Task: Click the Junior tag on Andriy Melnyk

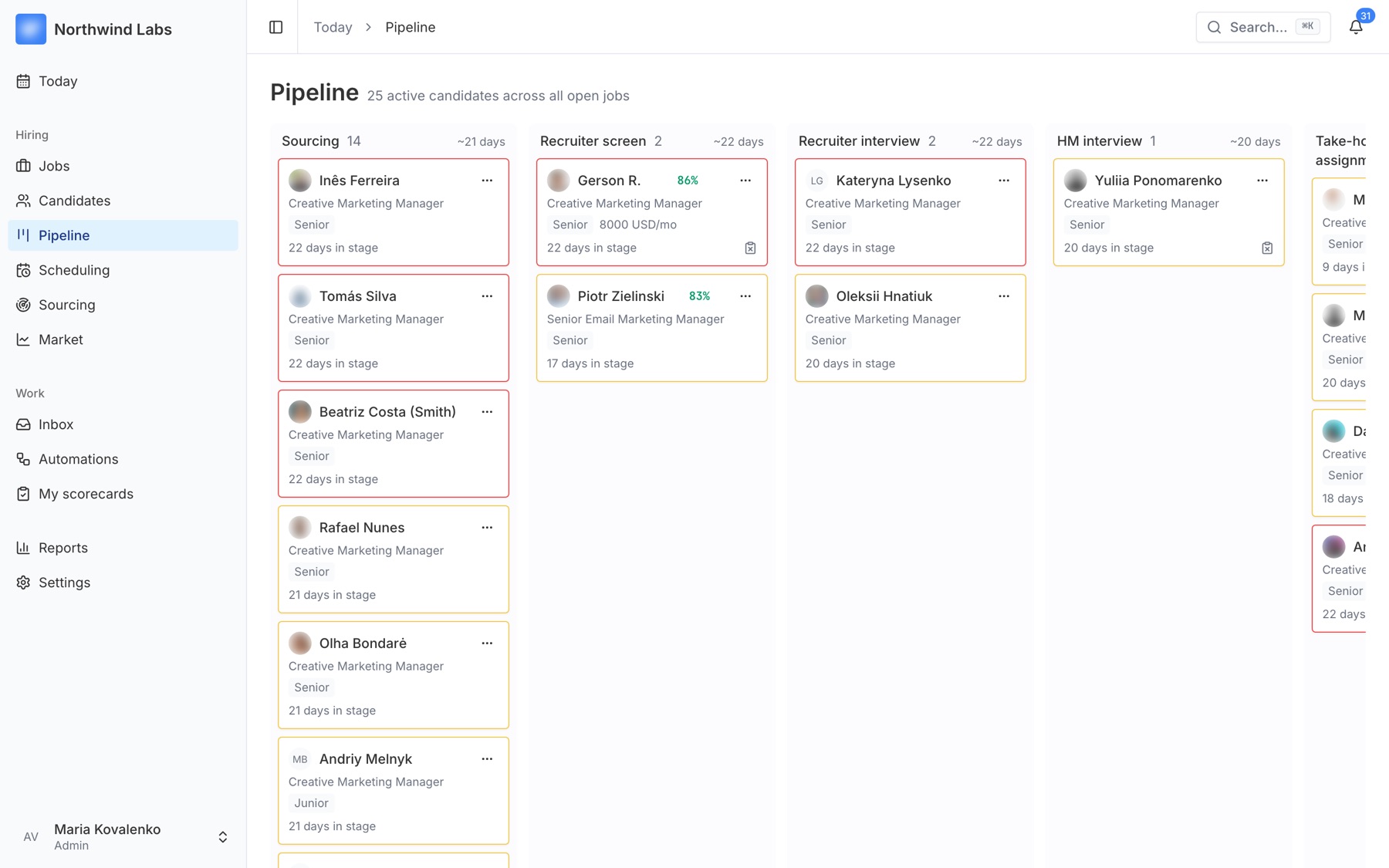Action: point(312,803)
